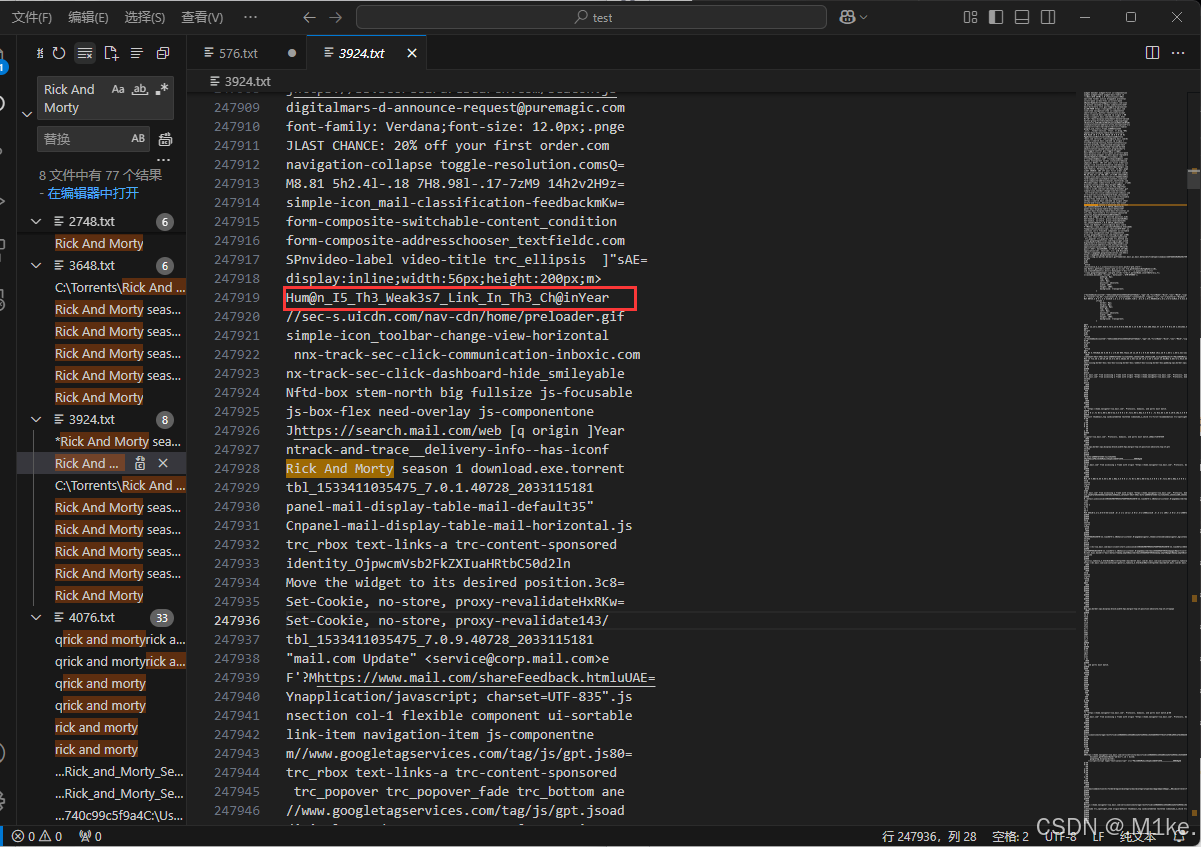This screenshot has height=847, width=1201.
Task: View search results as a tree
Action: coord(137,53)
